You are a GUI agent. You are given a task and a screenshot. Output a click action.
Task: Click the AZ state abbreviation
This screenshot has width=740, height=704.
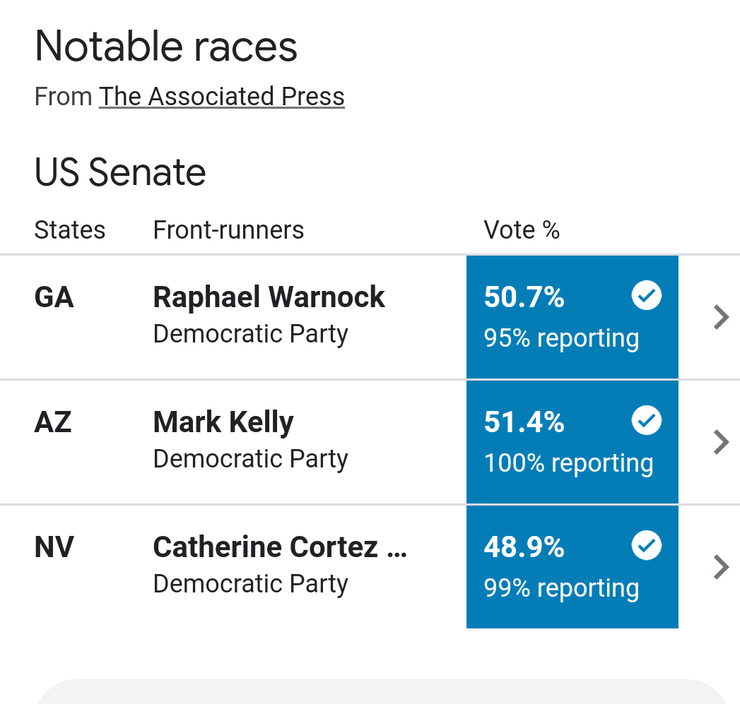point(53,422)
